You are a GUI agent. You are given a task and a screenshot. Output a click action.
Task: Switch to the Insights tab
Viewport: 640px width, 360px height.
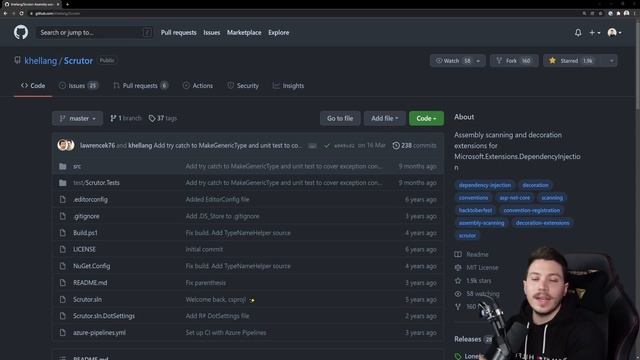[x=288, y=86]
